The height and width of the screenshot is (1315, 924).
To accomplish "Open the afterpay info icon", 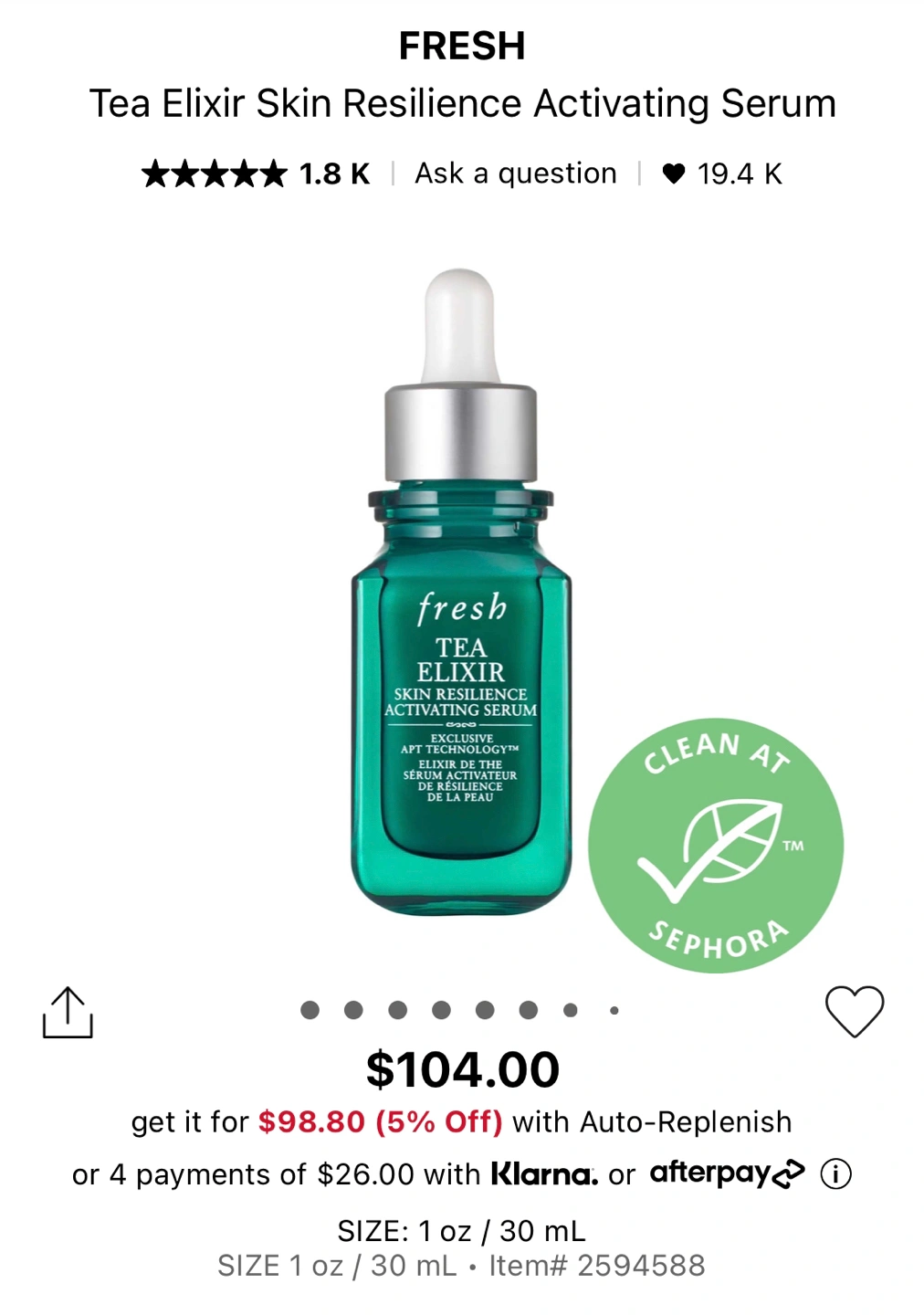I will (x=835, y=1173).
